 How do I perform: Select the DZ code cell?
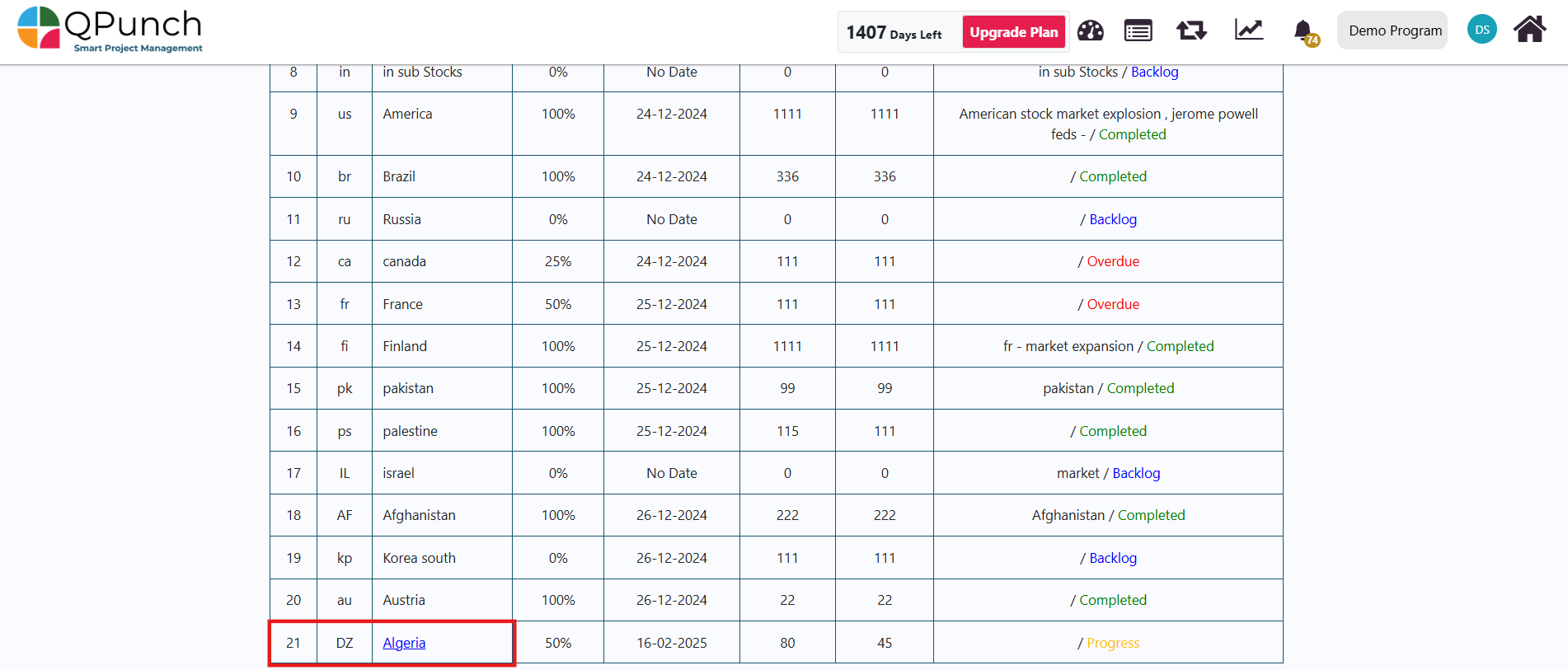tap(345, 643)
